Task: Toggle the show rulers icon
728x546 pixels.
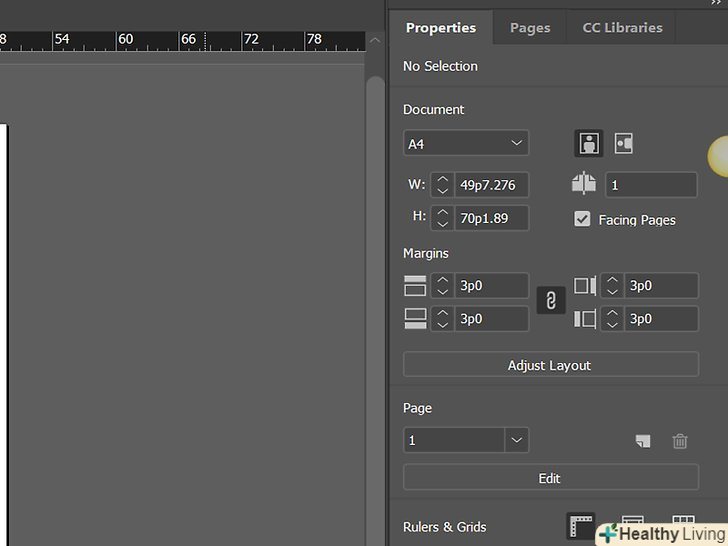Action: pyautogui.click(x=580, y=526)
